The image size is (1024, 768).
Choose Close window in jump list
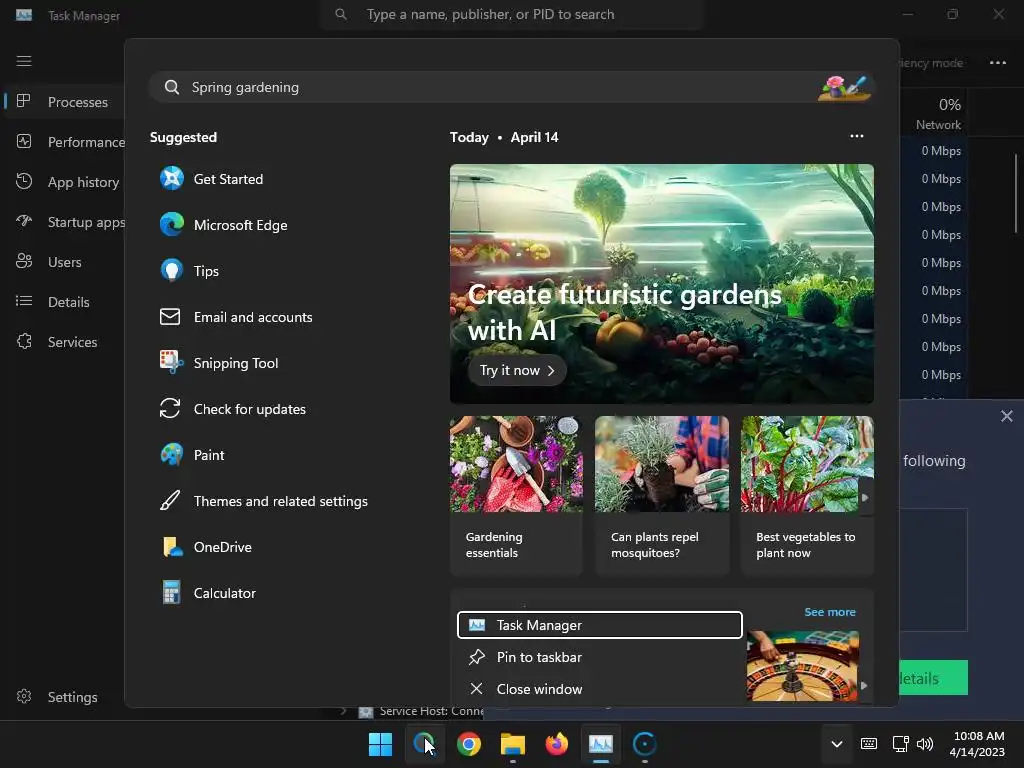coord(600,689)
